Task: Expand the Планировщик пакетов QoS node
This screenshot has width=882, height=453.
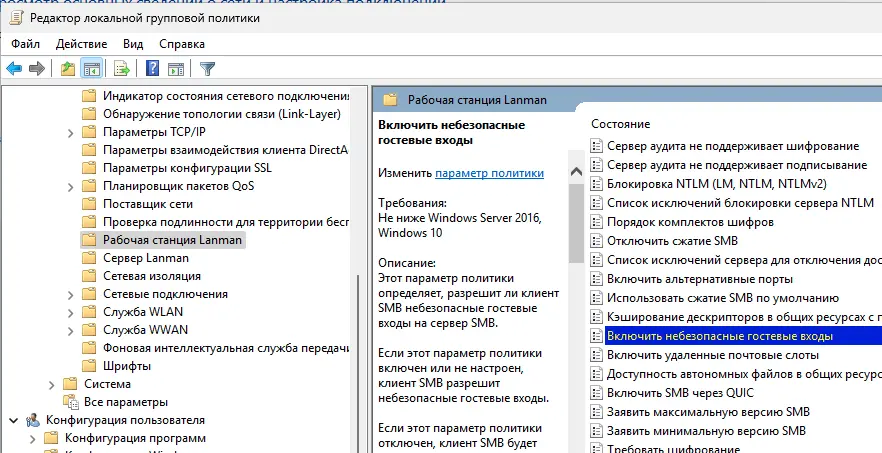Action: [70, 187]
